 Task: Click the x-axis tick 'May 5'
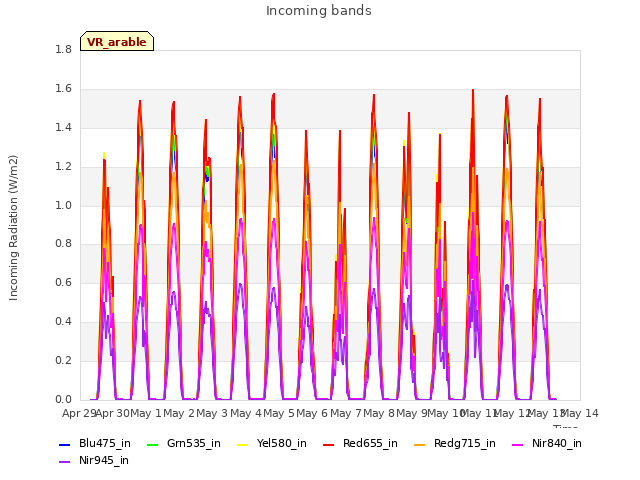(279, 413)
